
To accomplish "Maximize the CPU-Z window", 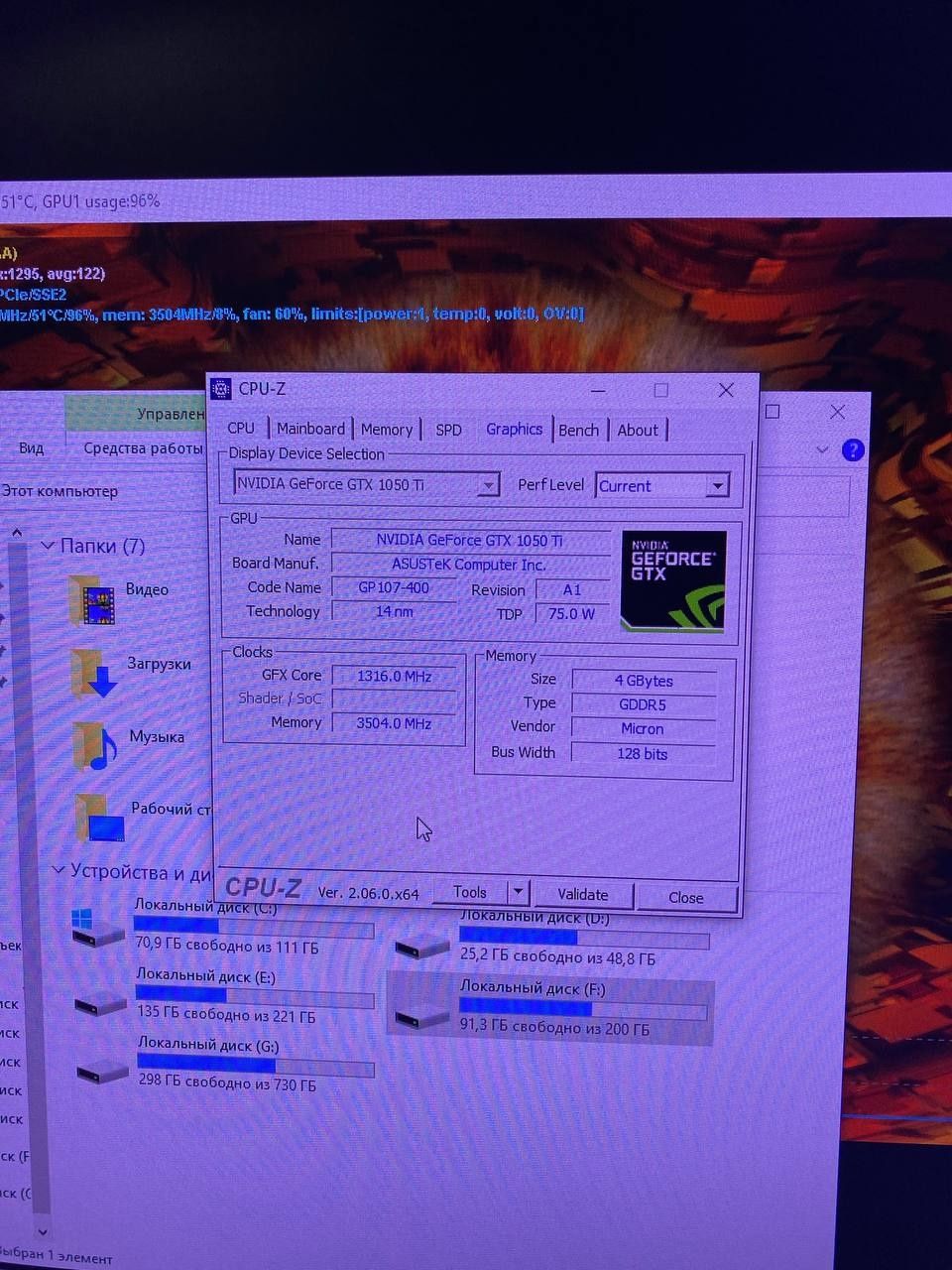I will [x=661, y=390].
